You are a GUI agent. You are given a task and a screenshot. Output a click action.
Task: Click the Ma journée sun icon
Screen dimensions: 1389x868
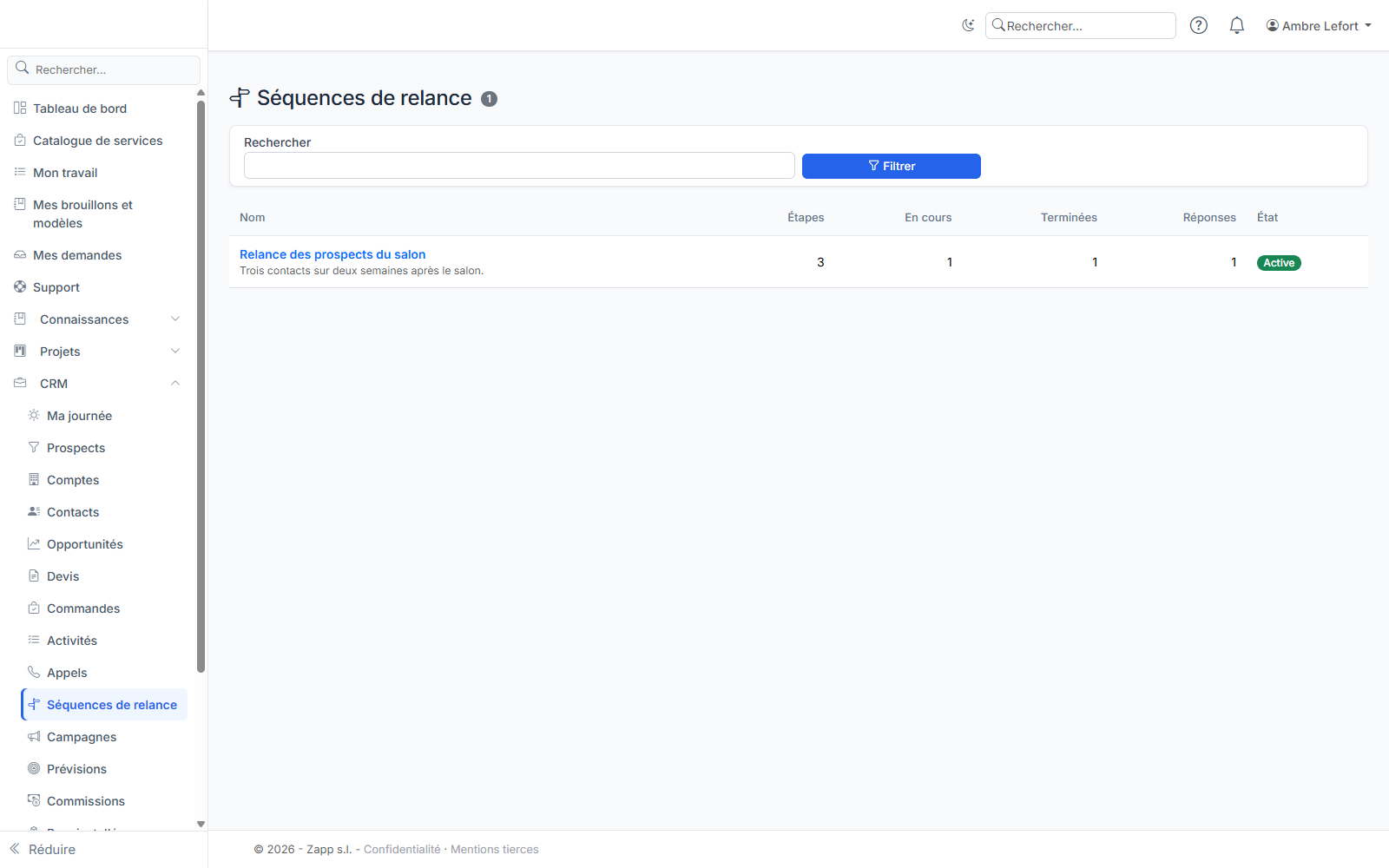pos(34,415)
